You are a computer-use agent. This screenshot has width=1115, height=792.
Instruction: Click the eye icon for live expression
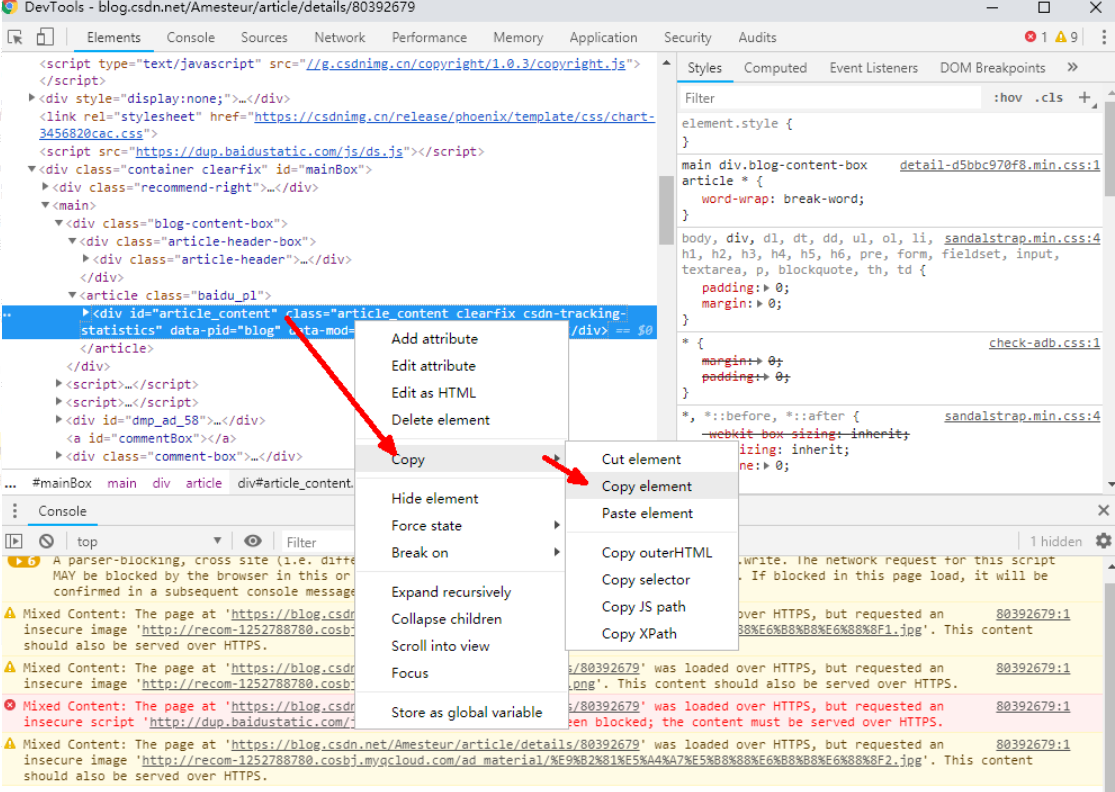253,541
